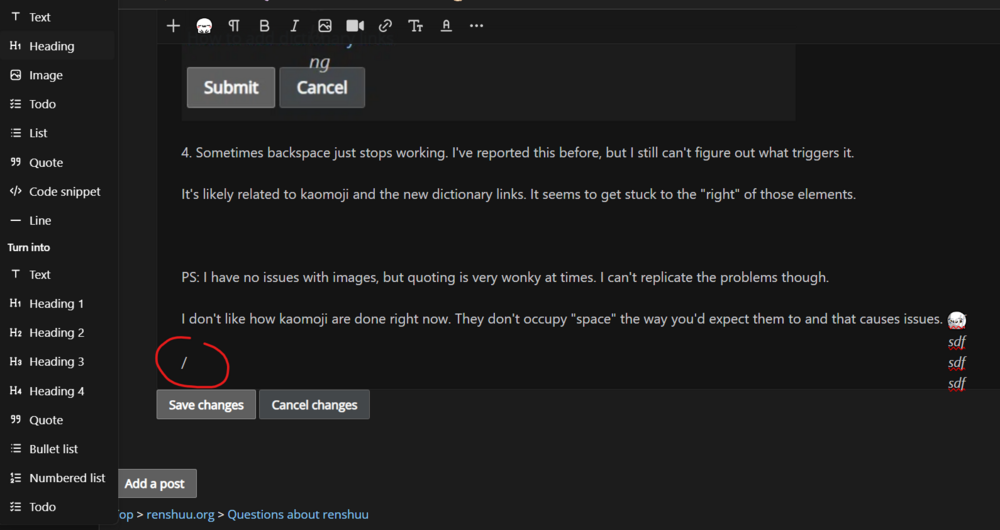The width and height of the screenshot is (1000, 530).
Task: Insert an image from the toolbar
Action: coord(325,26)
